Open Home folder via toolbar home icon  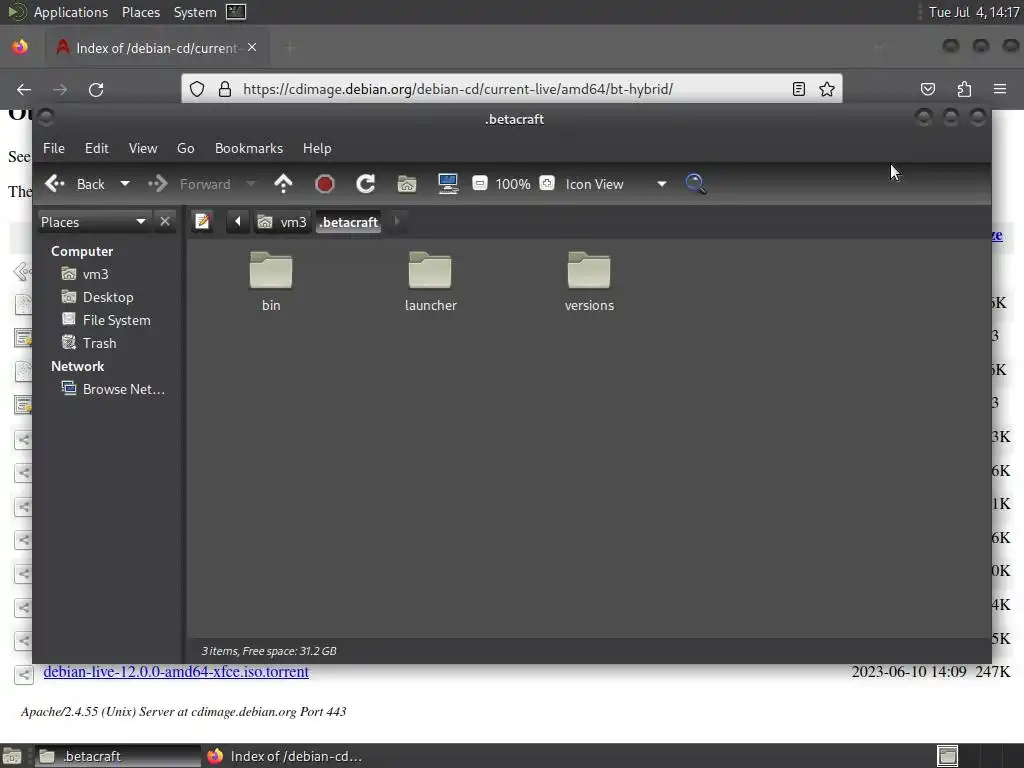pos(407,184)
